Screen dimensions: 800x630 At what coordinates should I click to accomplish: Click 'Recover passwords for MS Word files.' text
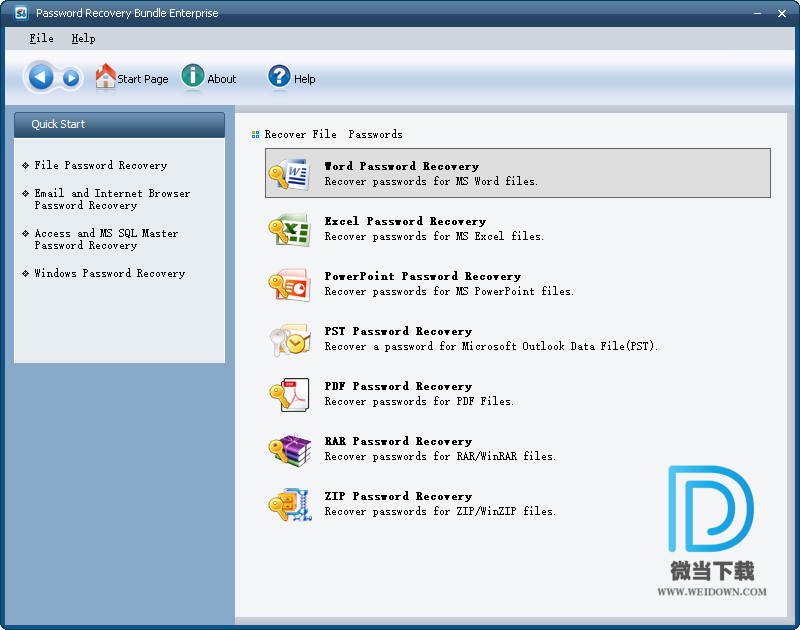[431, 182]
